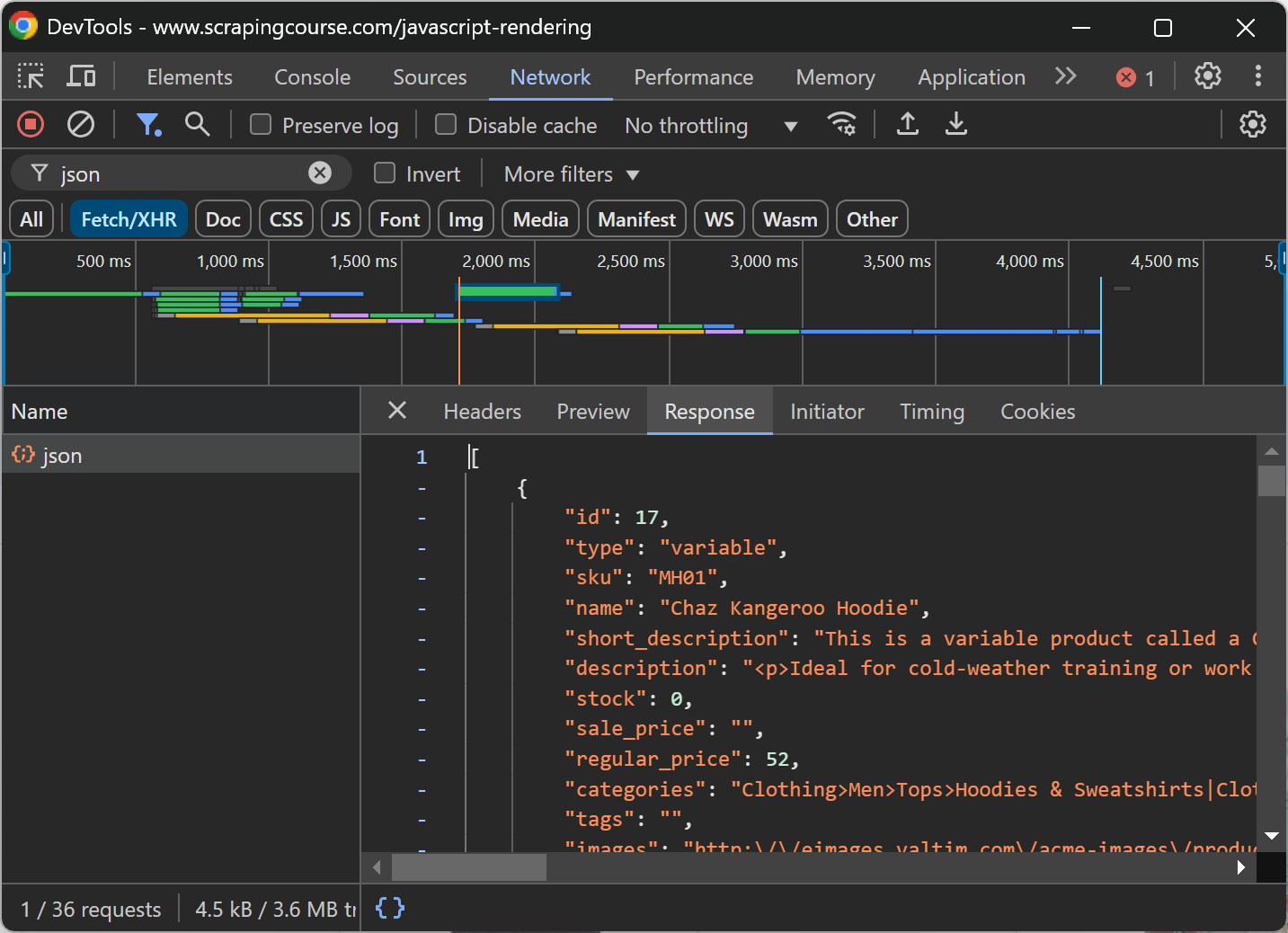Format the JSON response with pretty print
Viewport: 1288px width, 933px height.
tap(389, 908)
